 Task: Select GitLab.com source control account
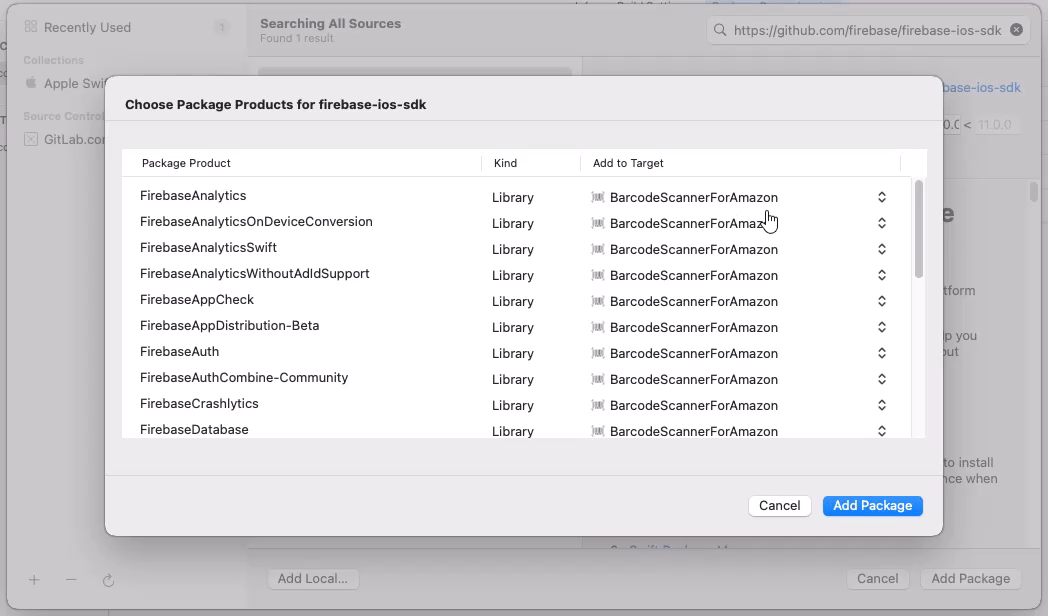click(x=74, y=140)
